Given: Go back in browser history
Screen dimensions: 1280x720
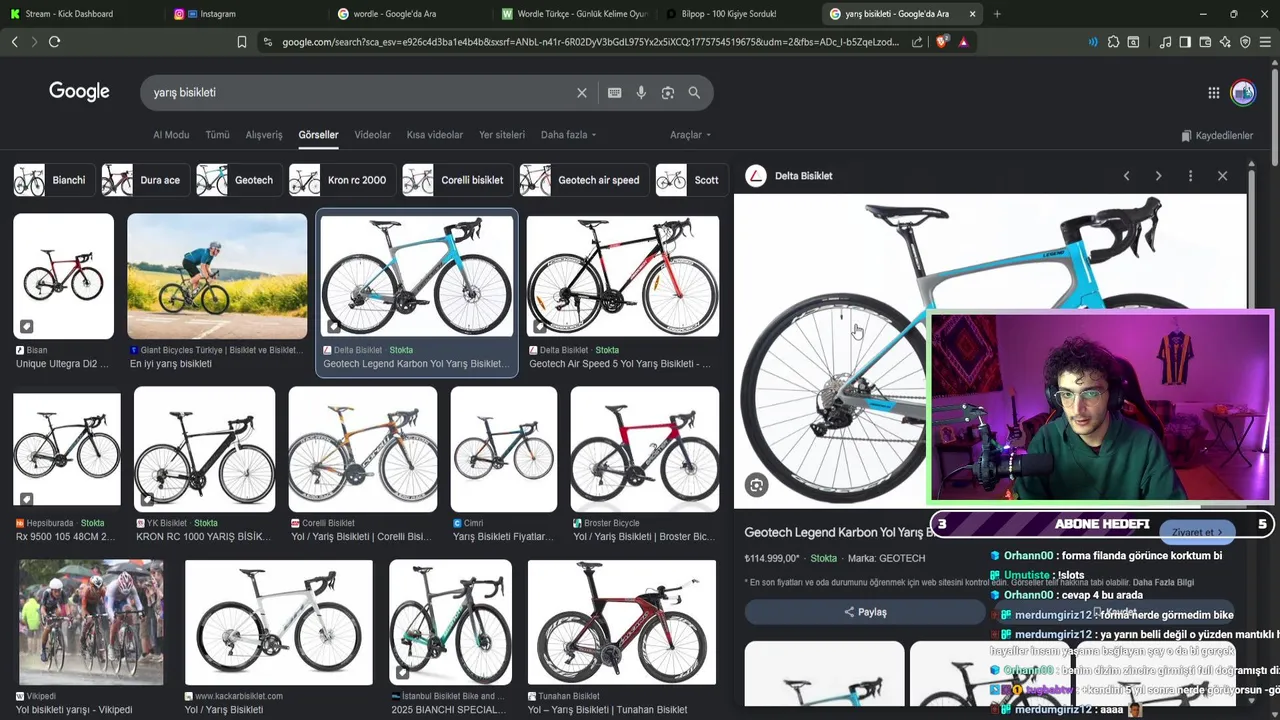Looking at the screenshot, I should (x=14, y=42).
